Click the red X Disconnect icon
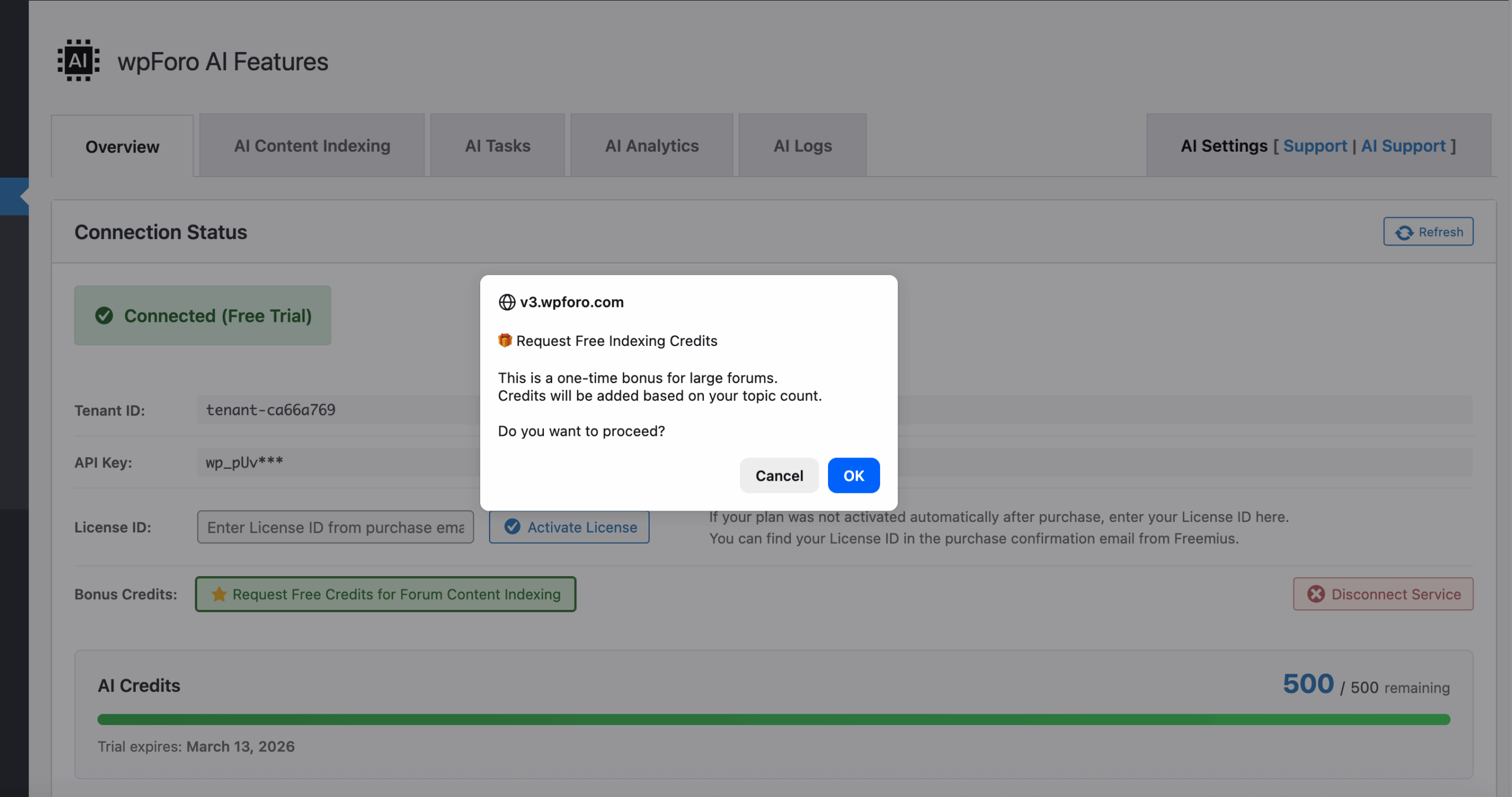The height and width of the screenshot is (797, 1512). (x=1315, y=594)
